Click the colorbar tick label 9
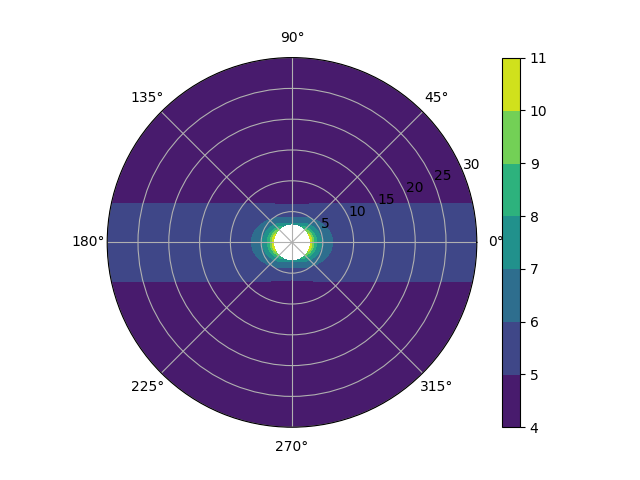This screenshot has width=640, height=480. point(535,164)
